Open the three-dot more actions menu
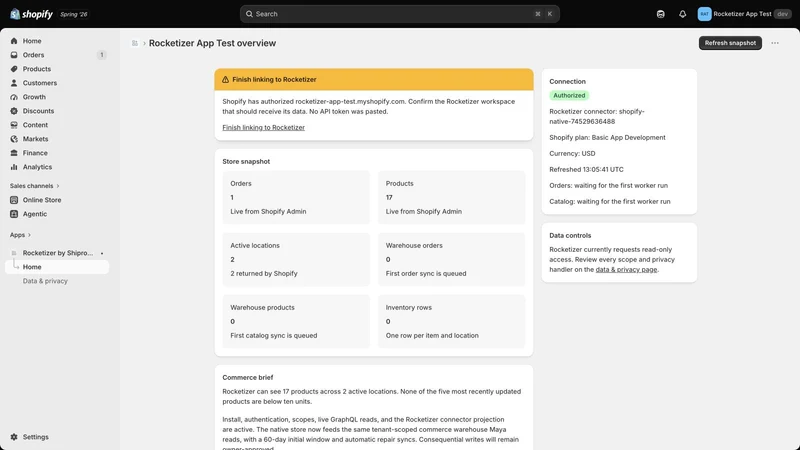This screenshot has width=800, height=450. point(775,43)
